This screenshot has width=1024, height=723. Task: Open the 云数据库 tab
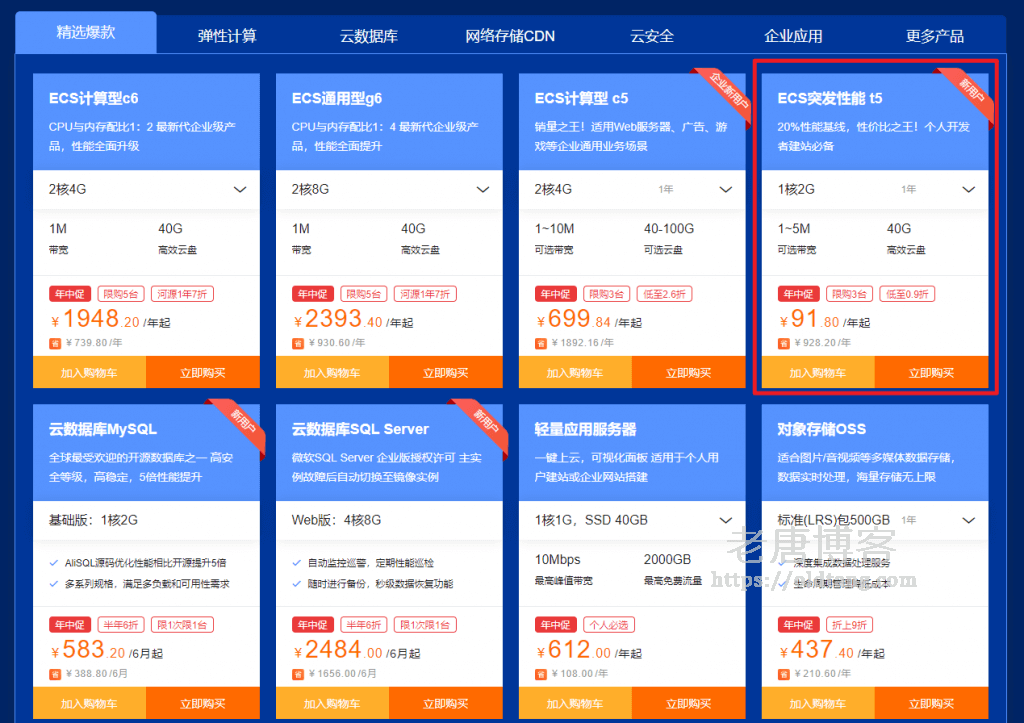(x=366, y=36)
